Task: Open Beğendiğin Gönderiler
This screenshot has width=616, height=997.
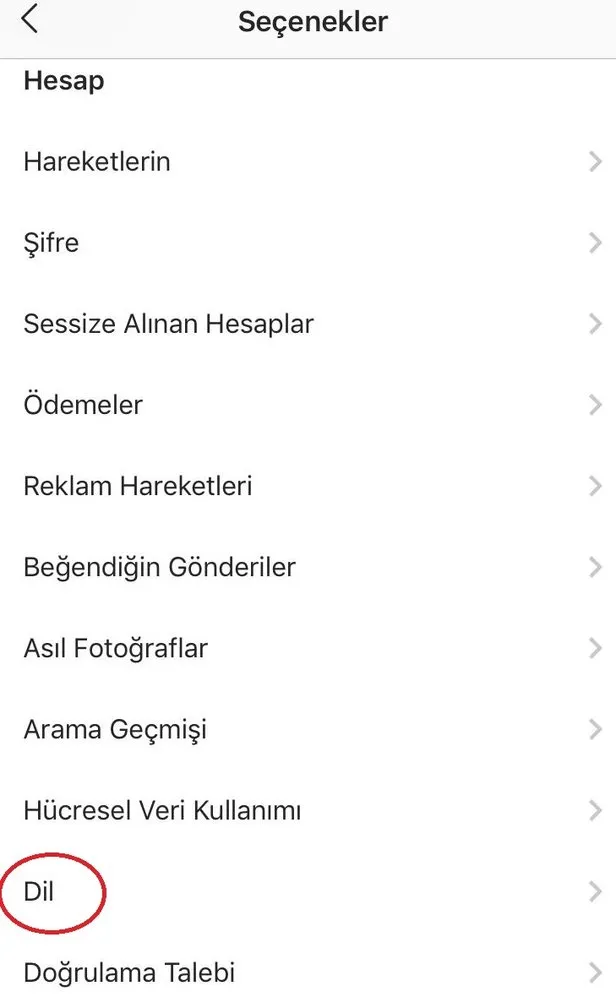Action: pyautogui.click(x=159, y=567)
